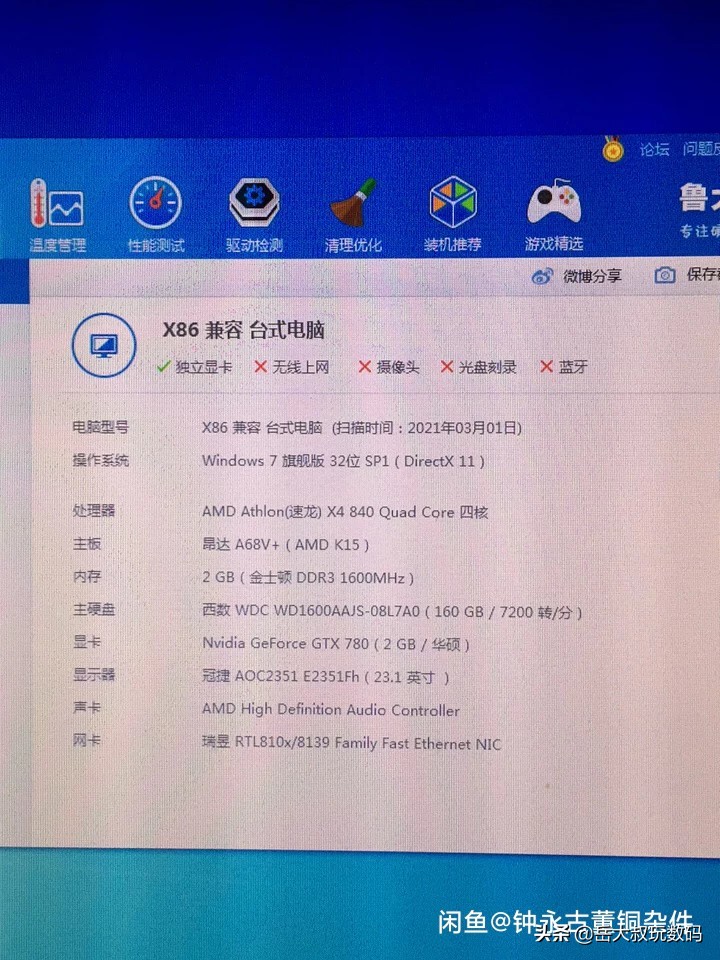Click the 主板 row label
The width and height of the screenshot is (720, 960).
tap(87, 543)
